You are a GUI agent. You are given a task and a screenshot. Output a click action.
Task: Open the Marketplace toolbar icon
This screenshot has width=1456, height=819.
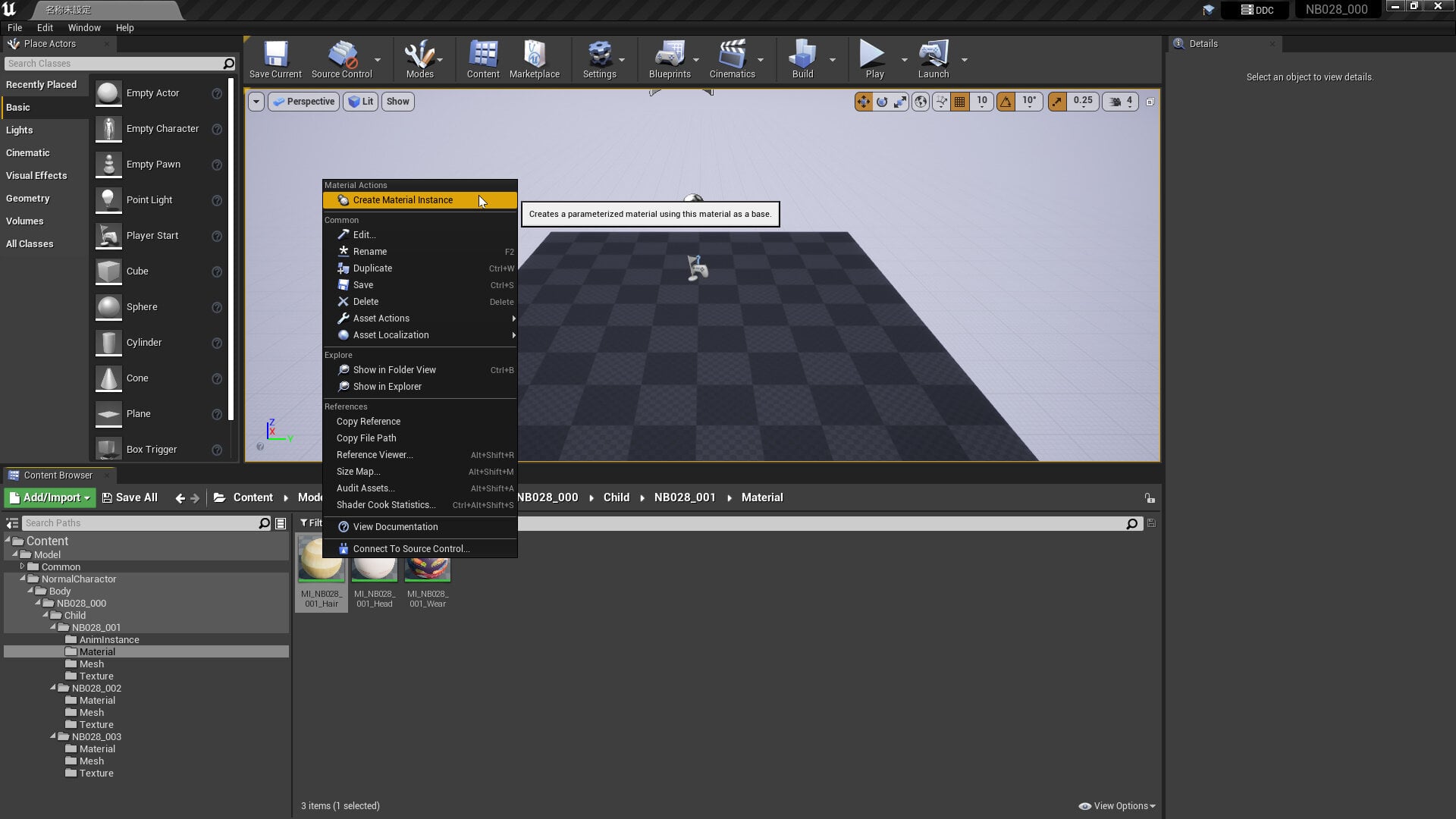point(535,59)
